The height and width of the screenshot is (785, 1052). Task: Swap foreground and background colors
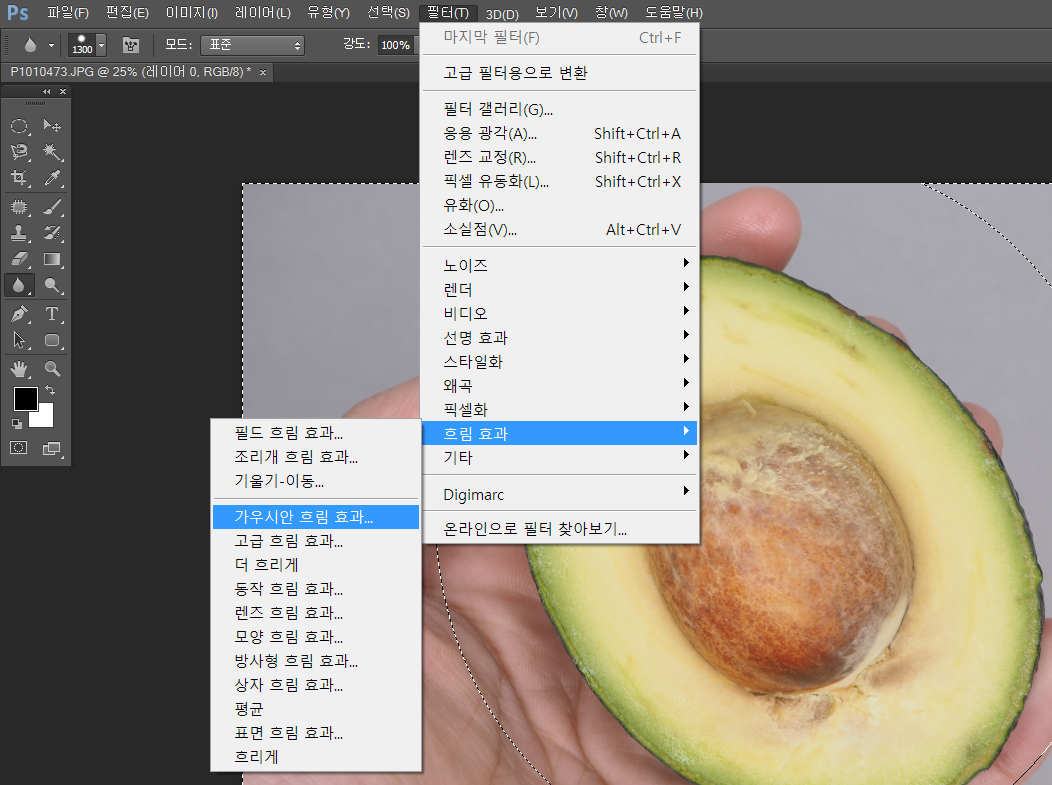click(50, 390)
